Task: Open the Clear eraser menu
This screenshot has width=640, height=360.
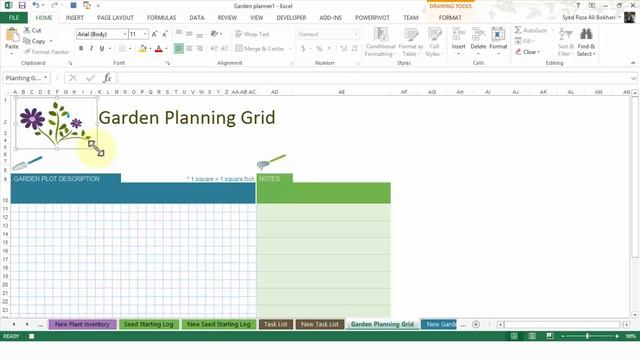Action: pos(527,52)
